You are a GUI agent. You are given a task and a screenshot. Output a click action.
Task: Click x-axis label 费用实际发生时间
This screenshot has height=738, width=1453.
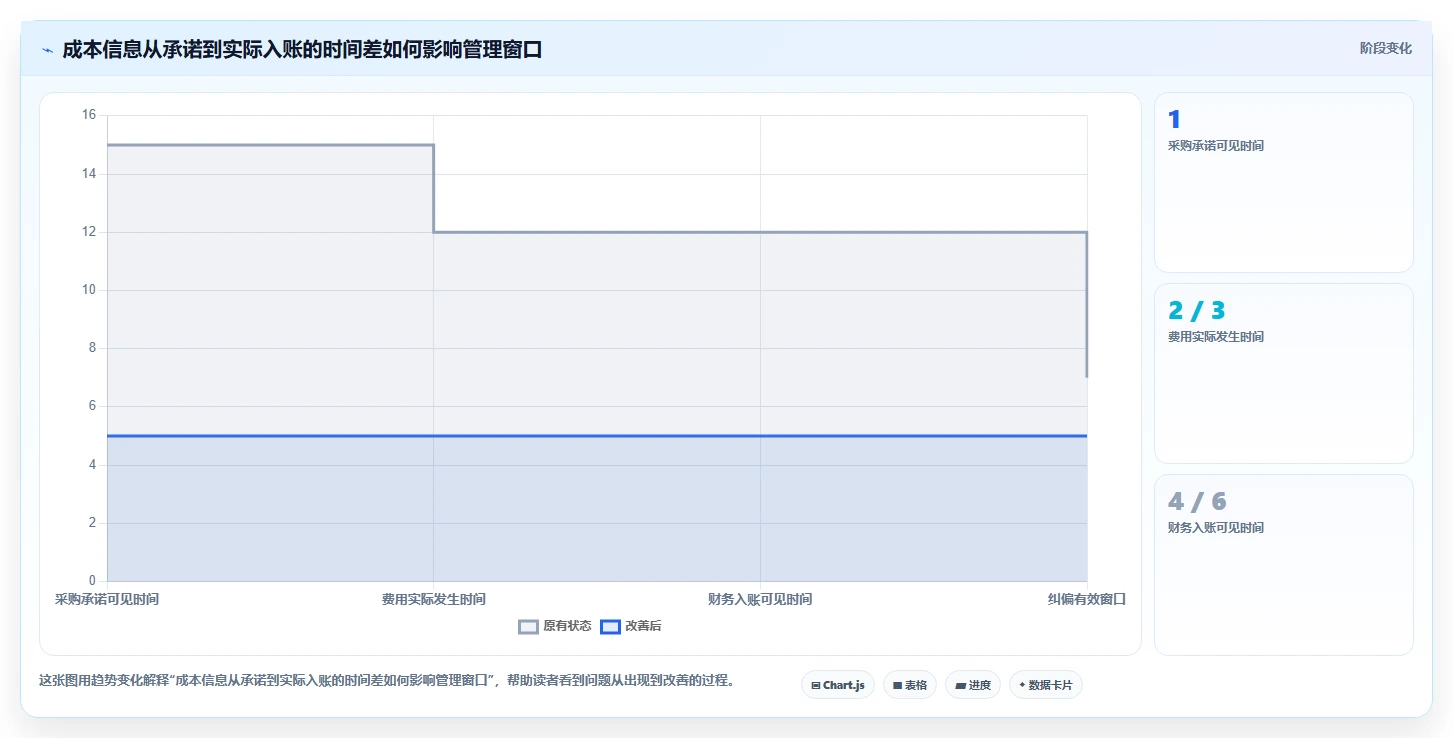coord(433,599)
